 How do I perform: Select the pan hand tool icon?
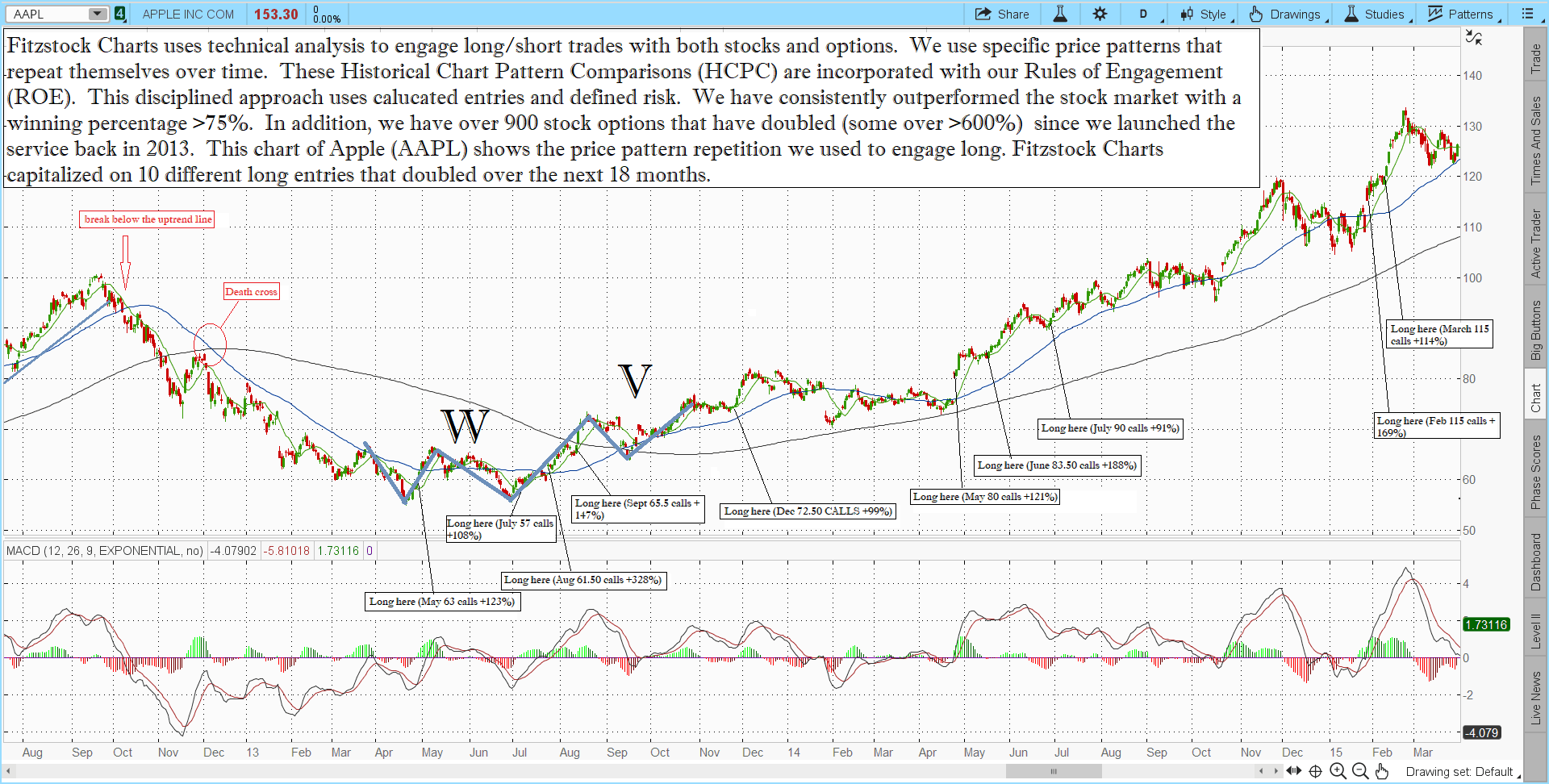1382,771
